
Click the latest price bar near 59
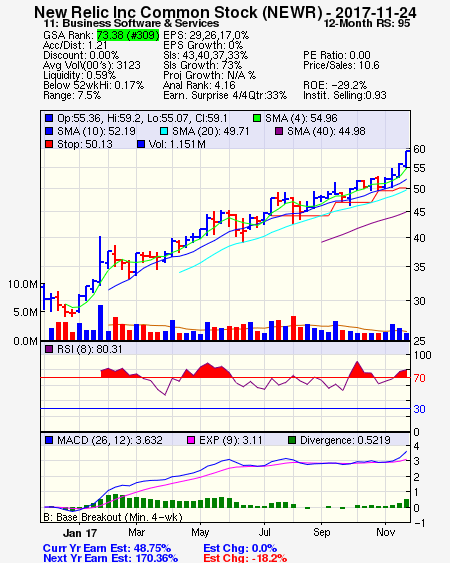click(x=407, y=159)
